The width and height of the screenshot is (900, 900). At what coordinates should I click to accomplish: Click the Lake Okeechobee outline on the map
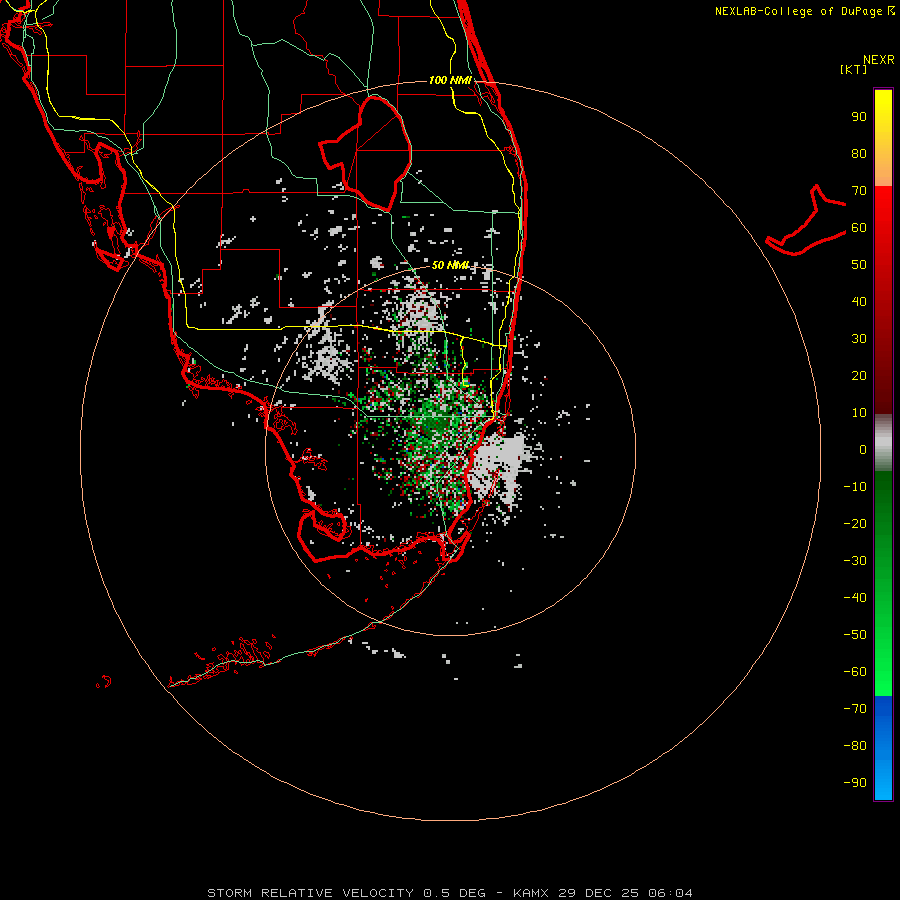coord(366,152)
